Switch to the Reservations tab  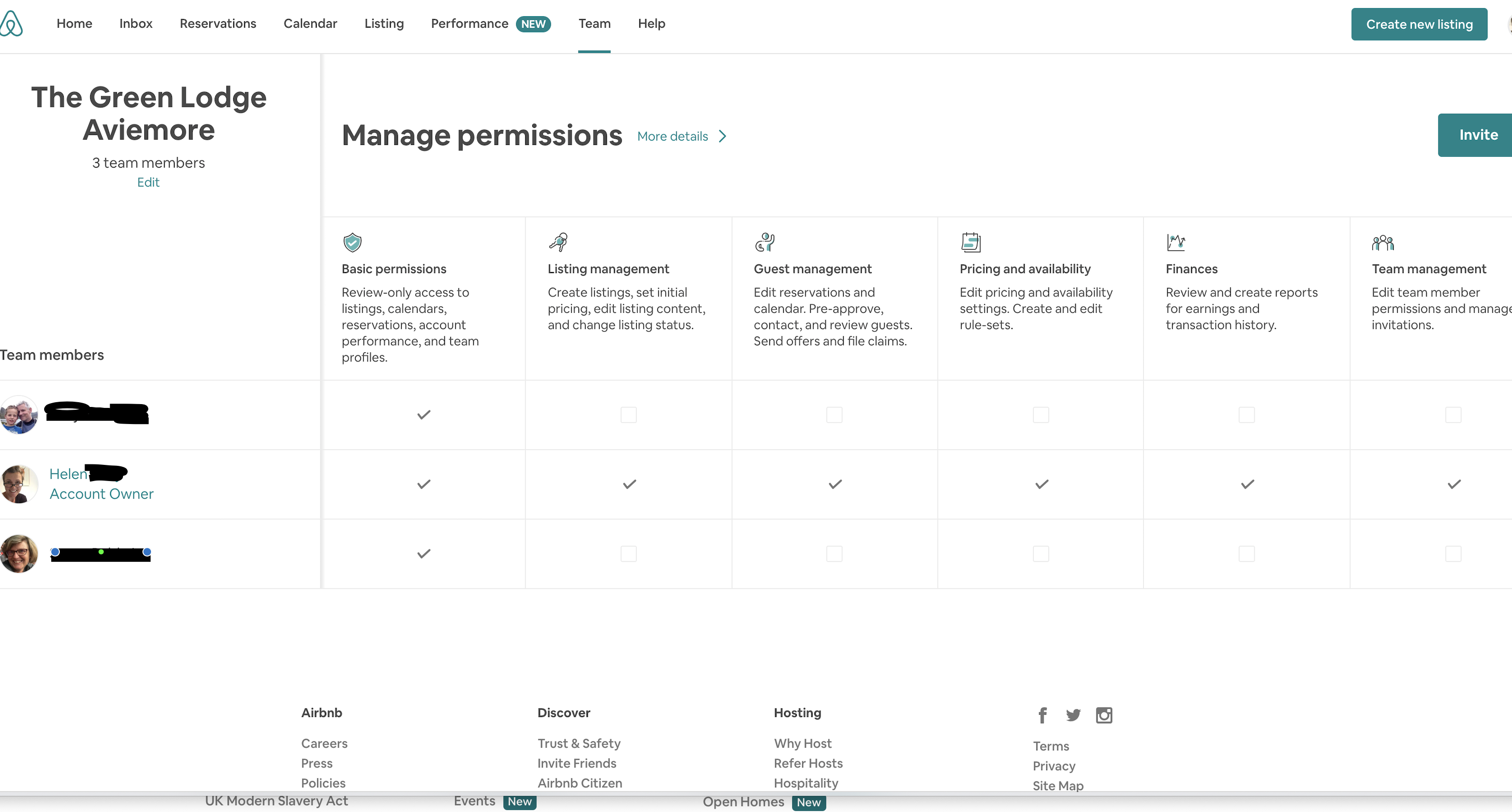[x=218, y=23]
